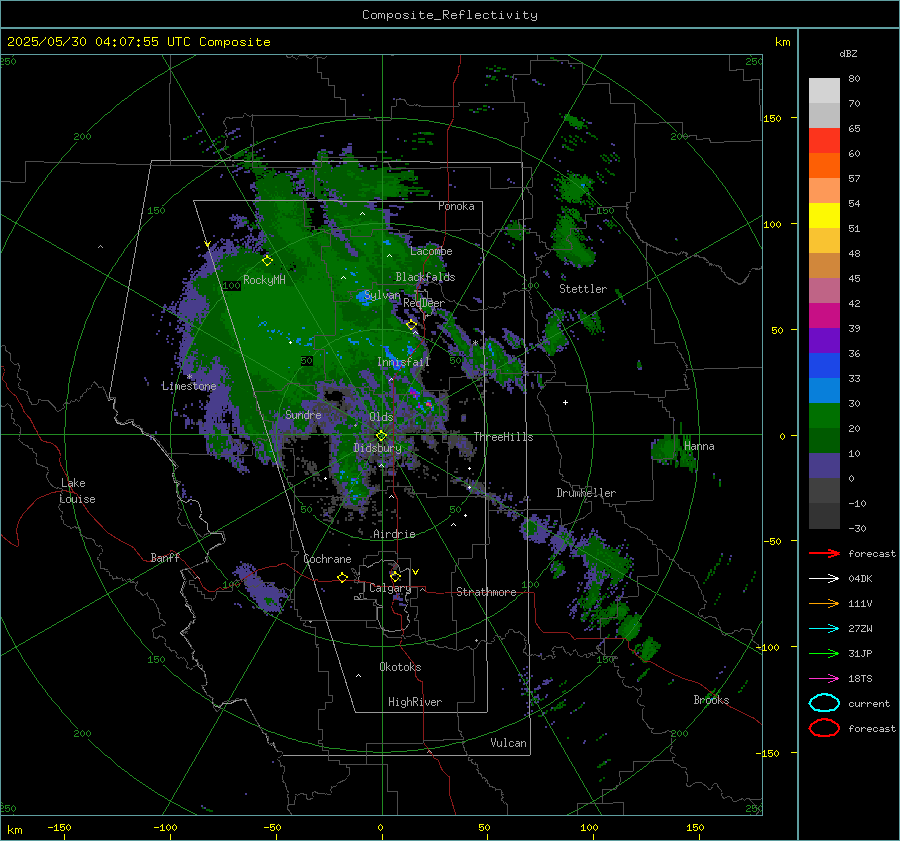Click the 18TS legend label
900x841 pixels.
860,679
